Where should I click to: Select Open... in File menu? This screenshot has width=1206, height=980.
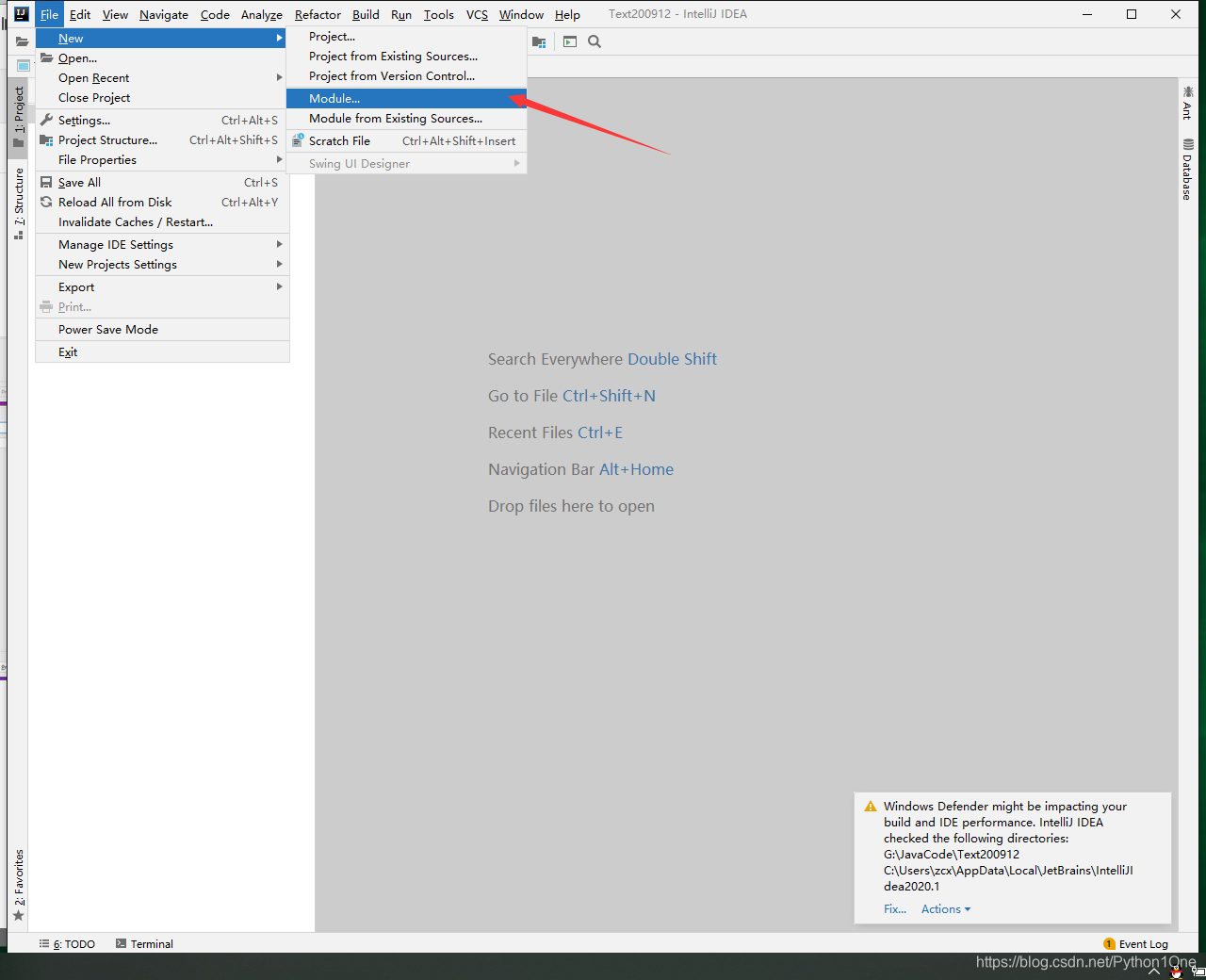click(162, 57)
